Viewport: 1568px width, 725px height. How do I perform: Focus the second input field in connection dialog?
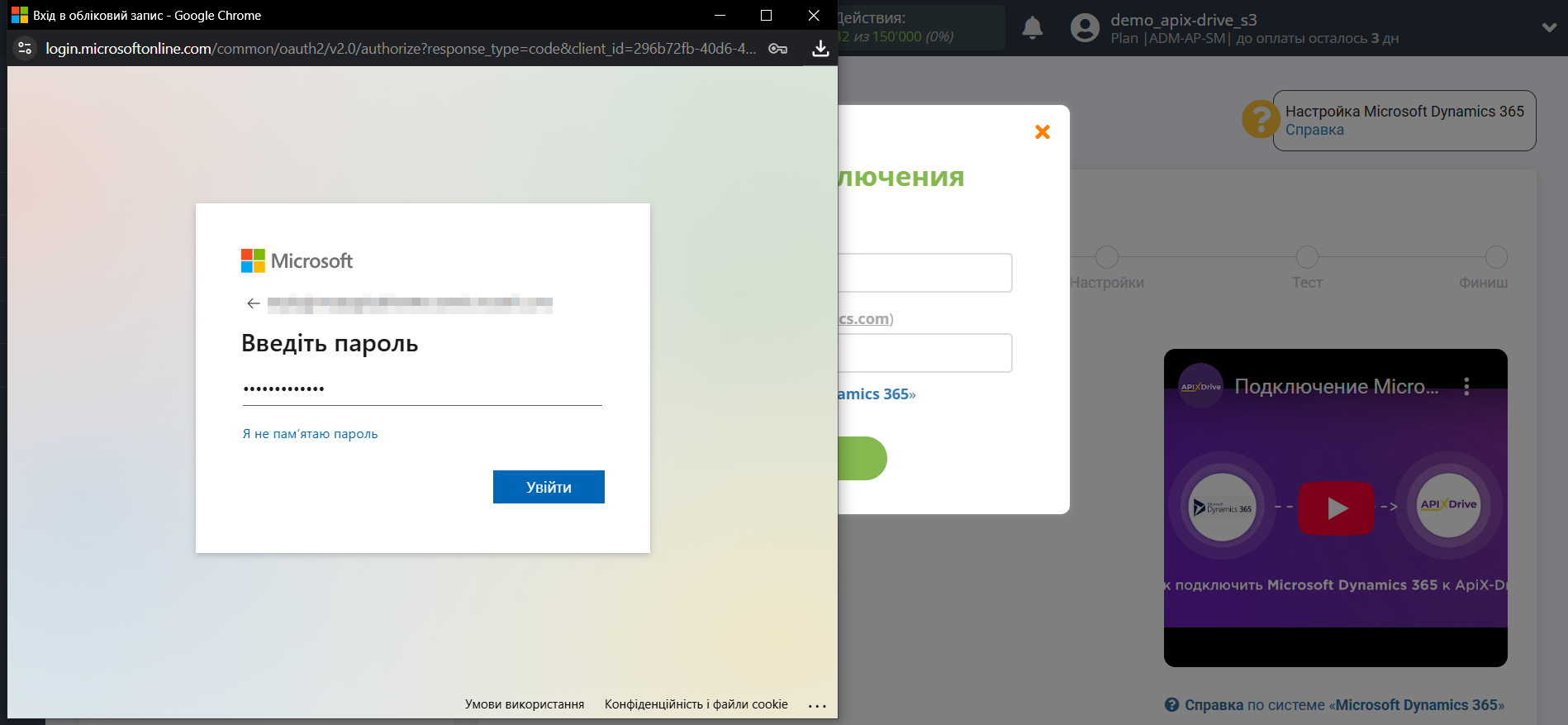click(x=925, y=353)
